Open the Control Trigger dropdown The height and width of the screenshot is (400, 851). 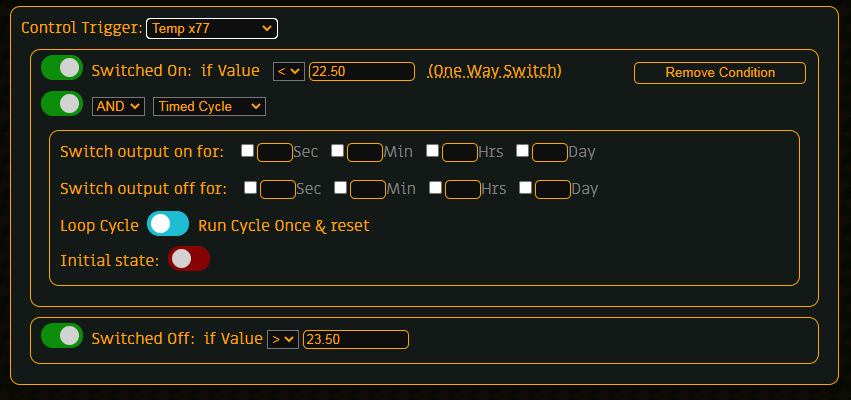[212, 29]
